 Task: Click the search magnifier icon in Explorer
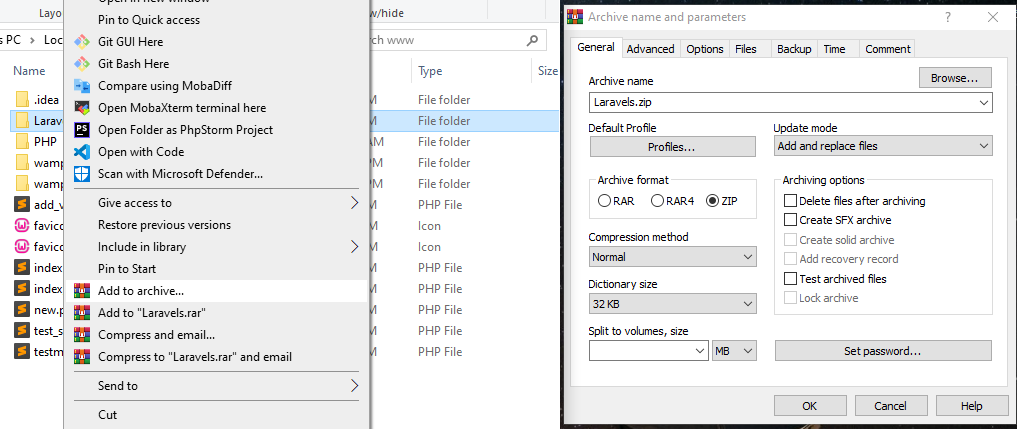coord(532,40)
